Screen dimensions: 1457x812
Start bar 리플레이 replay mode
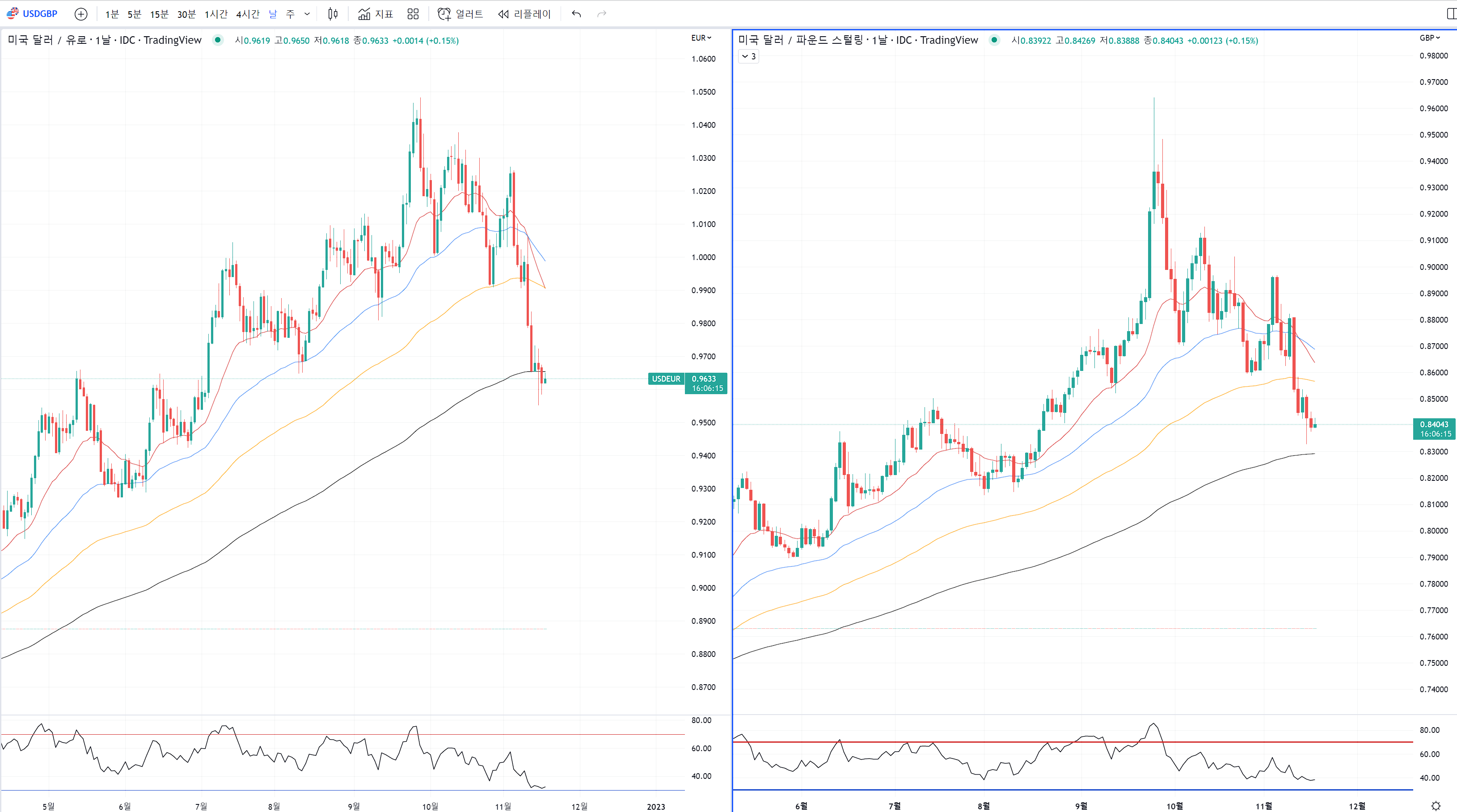pos(524,14)
